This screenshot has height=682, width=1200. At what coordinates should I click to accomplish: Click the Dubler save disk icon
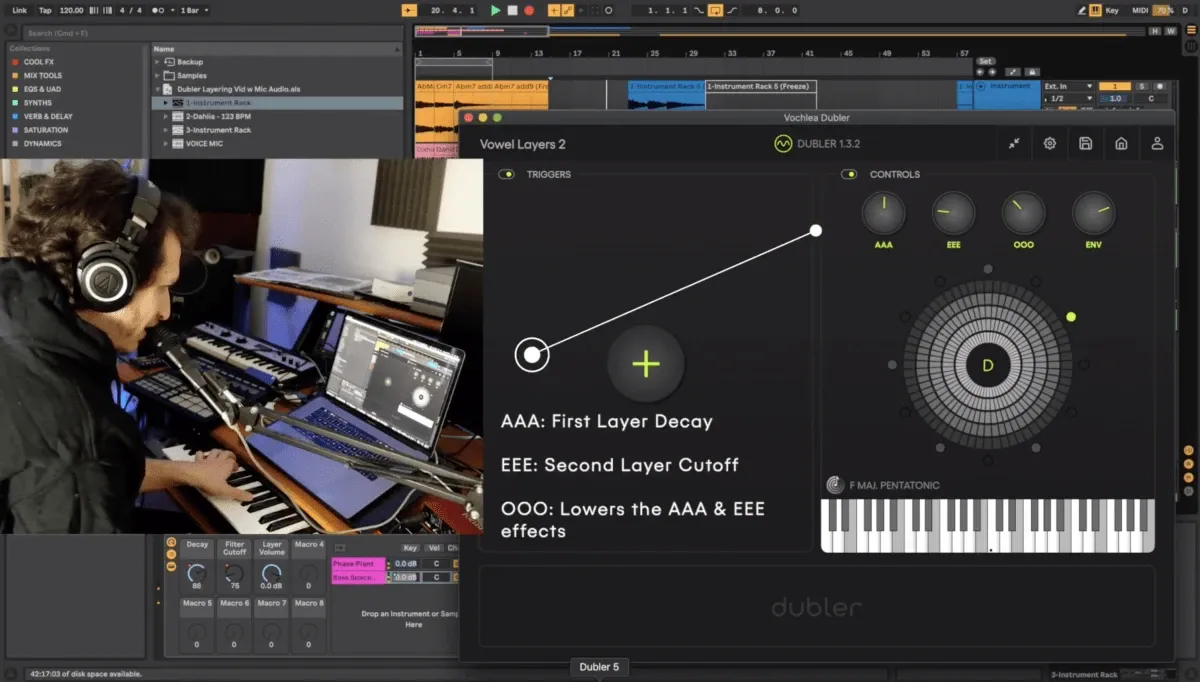point(1086,144)
